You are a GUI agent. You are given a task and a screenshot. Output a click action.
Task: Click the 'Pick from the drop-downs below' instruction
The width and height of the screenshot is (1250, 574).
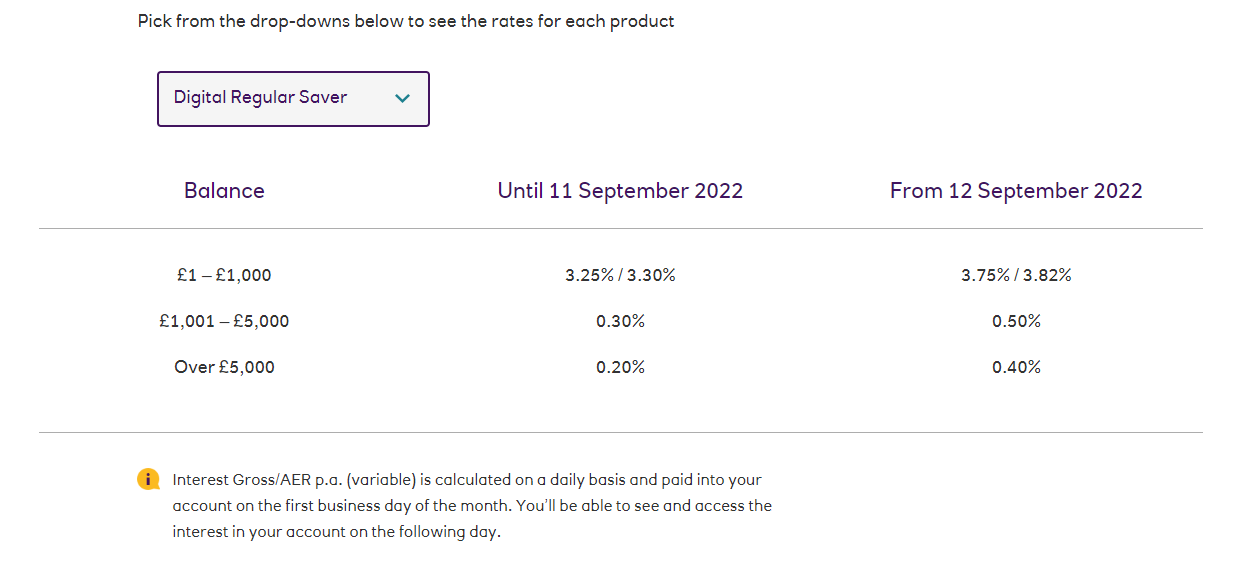406,21
